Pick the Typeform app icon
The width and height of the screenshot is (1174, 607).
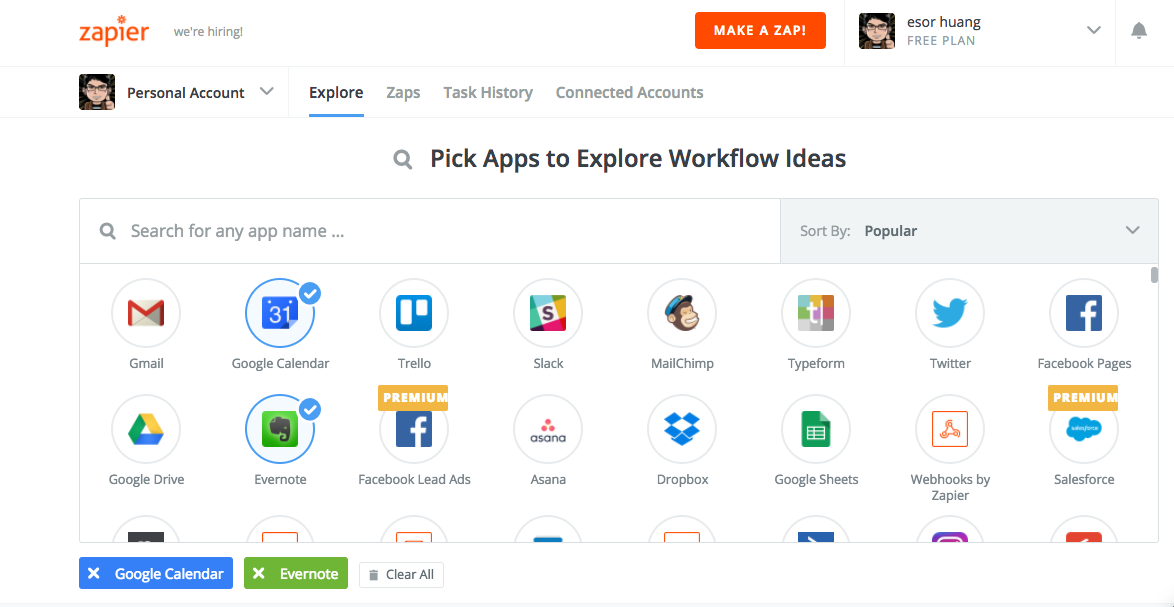coord(816,313)
